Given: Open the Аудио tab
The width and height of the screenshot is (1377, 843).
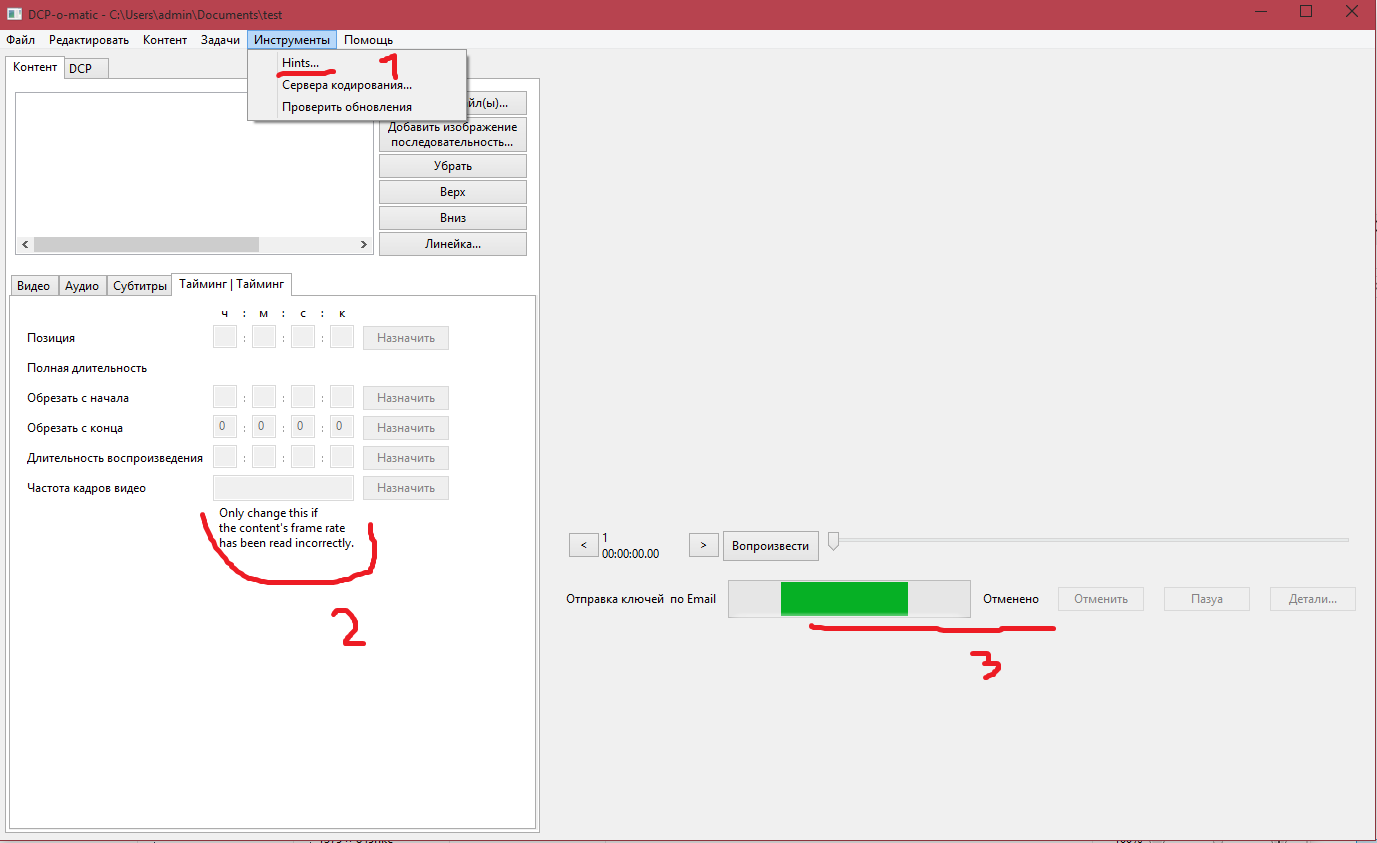Looking at the screenshot, I should (x=82, y=286).
